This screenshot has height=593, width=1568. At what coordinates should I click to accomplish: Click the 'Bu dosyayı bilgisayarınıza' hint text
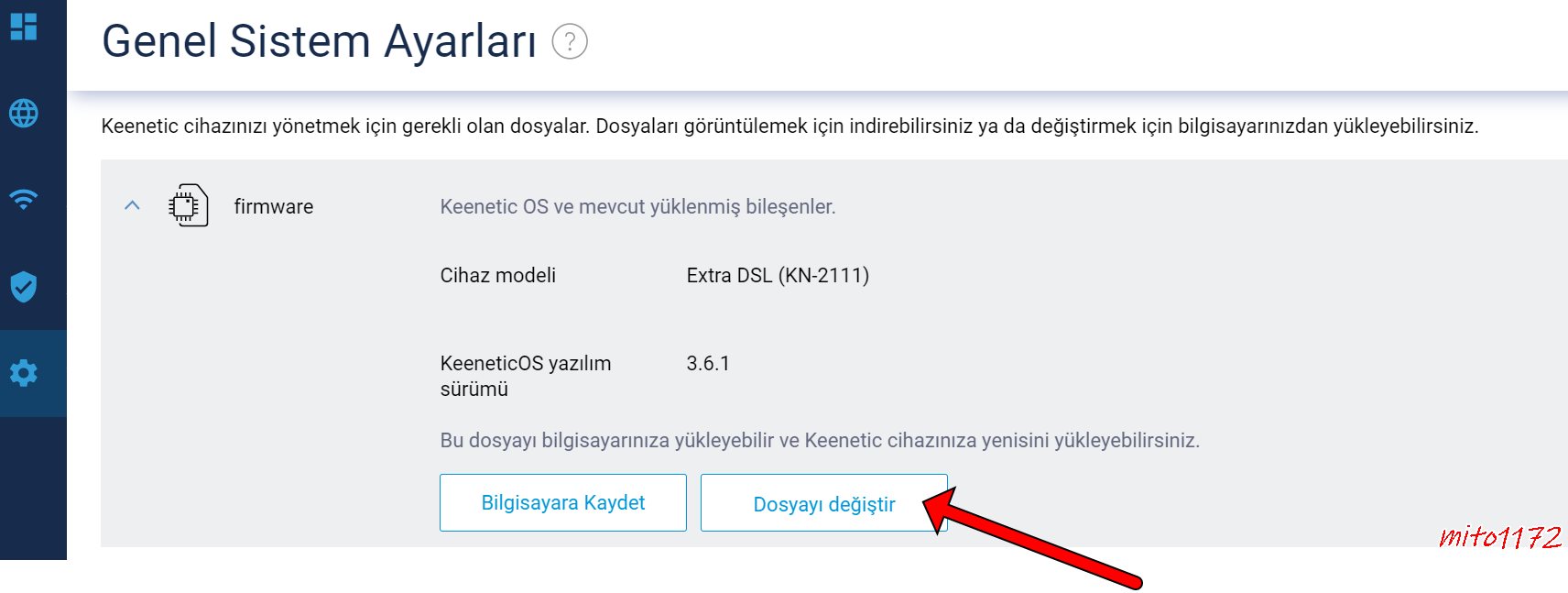820,440
